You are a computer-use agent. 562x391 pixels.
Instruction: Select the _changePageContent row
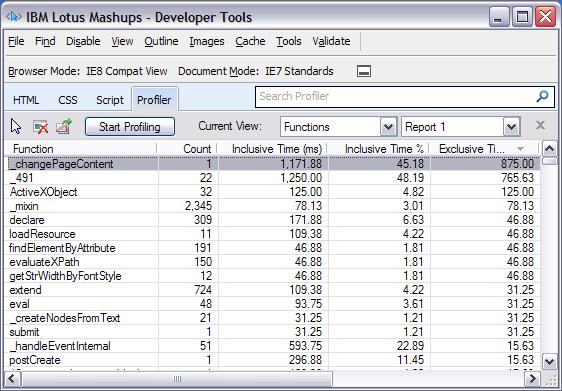coord(273,164)
